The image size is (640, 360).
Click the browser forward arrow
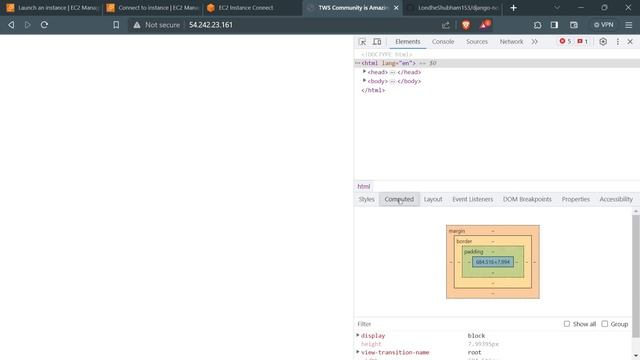[27, 25]
